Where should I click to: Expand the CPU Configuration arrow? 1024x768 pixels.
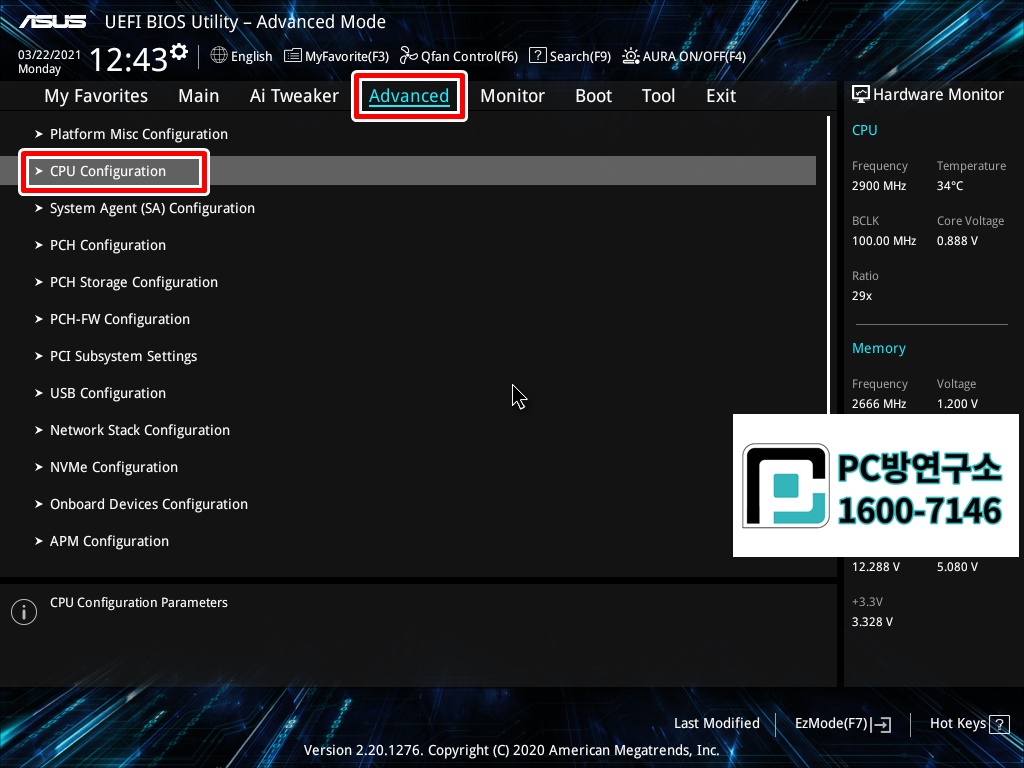39,171
